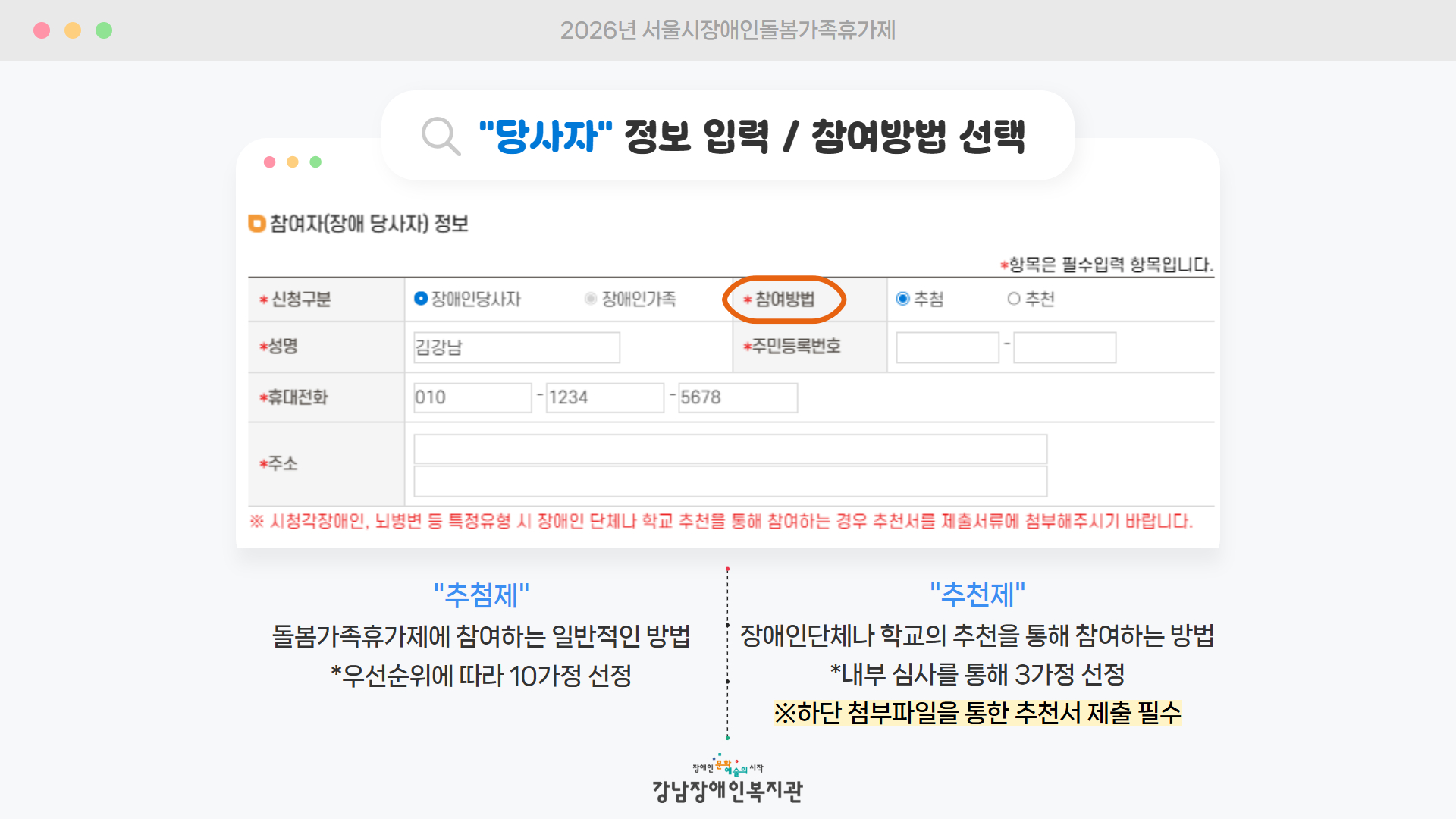Click the red dot in title bar
Viewport: 1456px width, 819px height.
point(42,30)
